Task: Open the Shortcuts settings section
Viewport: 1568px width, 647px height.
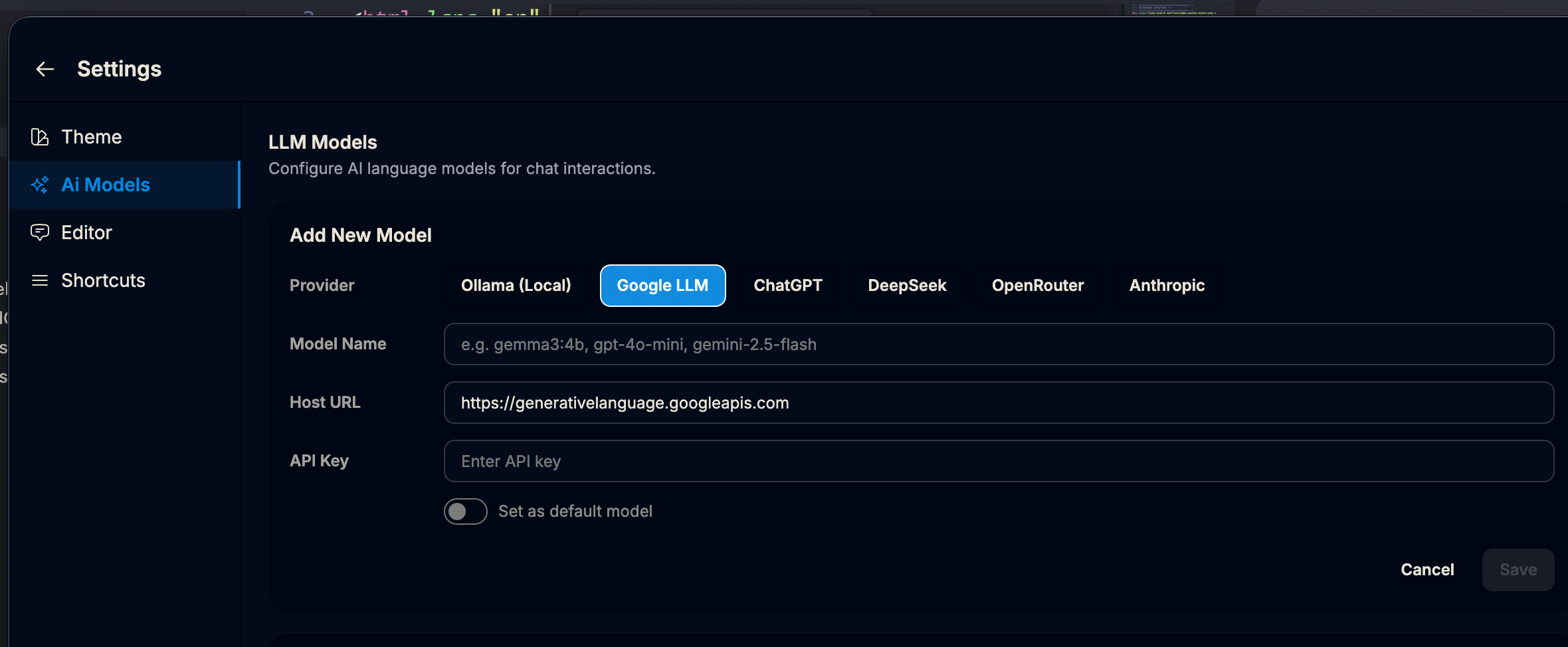Action: [x=124, y=280]
